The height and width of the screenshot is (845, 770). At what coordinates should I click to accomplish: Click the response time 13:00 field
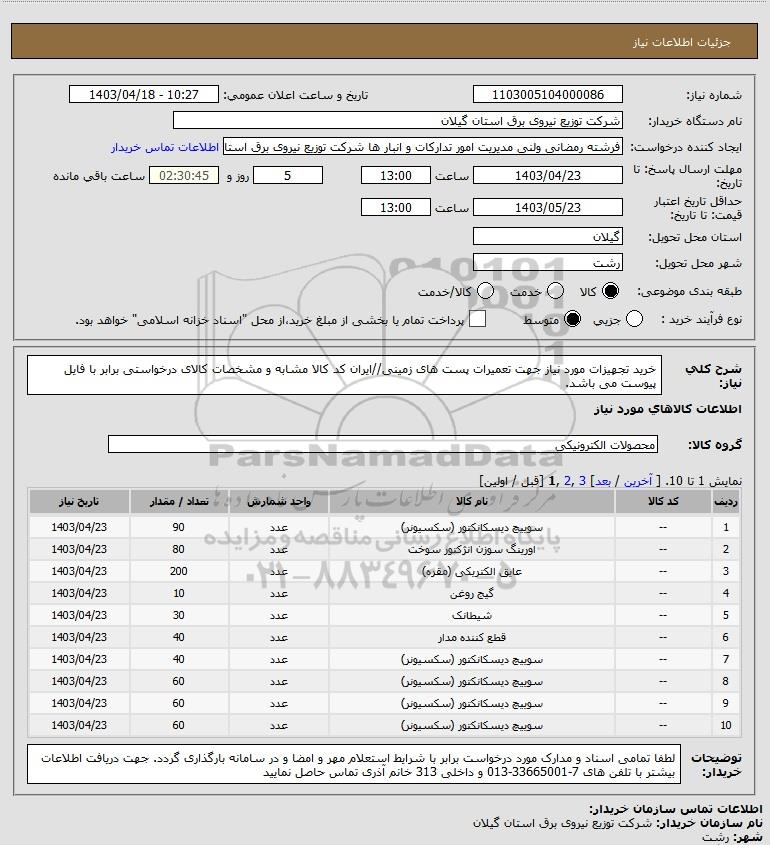396,175
